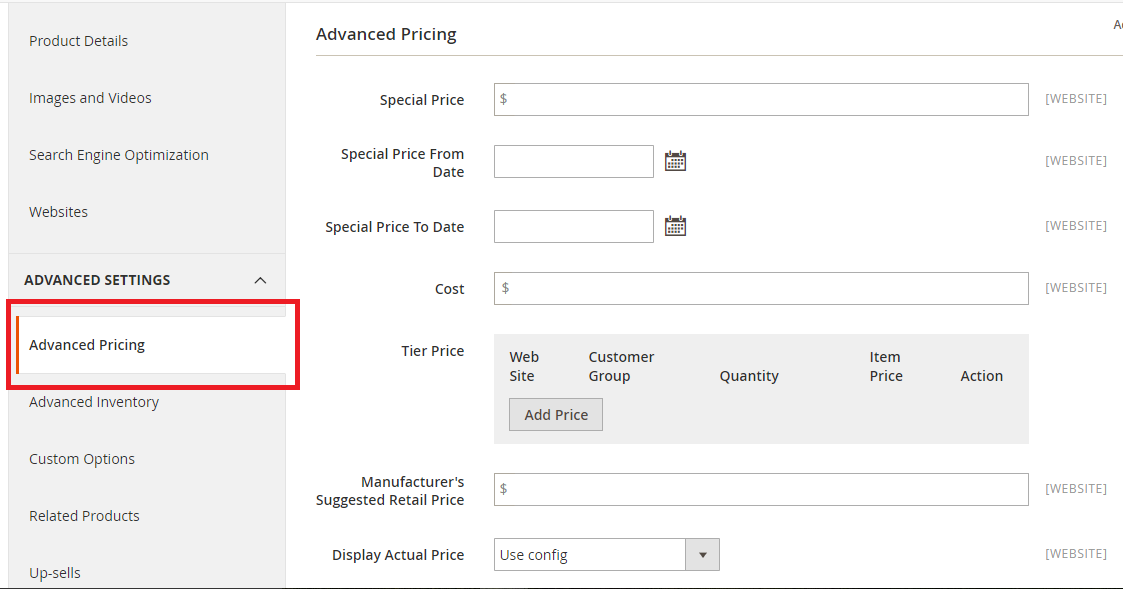Switch to the Websites tab
1123x589 pixels.
[58, 212]
